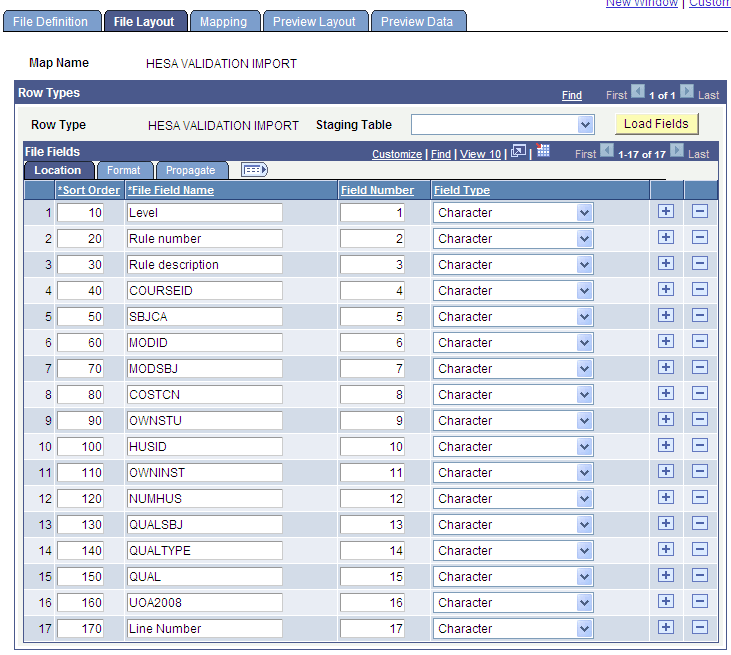
Task: Add a row after HUSID
Action: pyautogui.click(x=666, y=446)
